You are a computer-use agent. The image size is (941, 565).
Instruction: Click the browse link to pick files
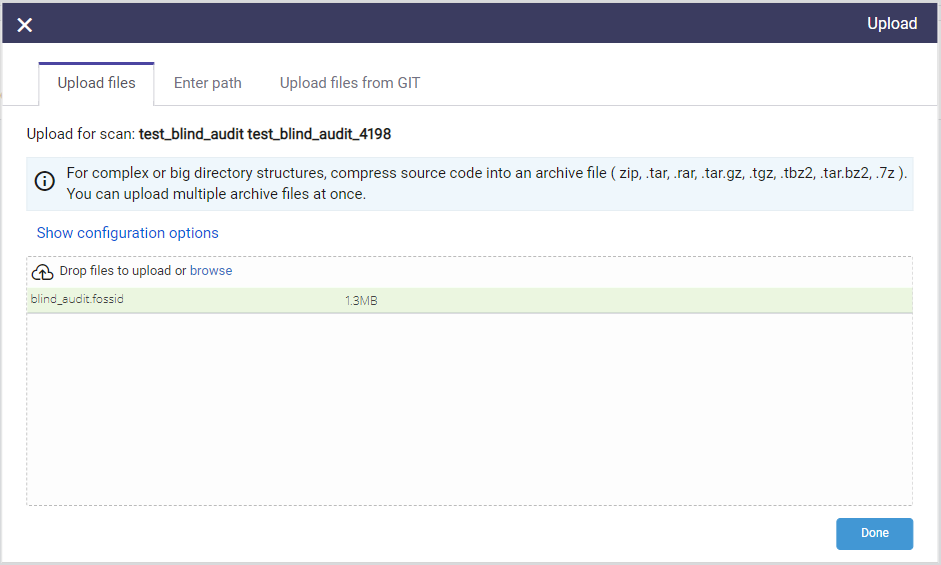coord(211,271)
